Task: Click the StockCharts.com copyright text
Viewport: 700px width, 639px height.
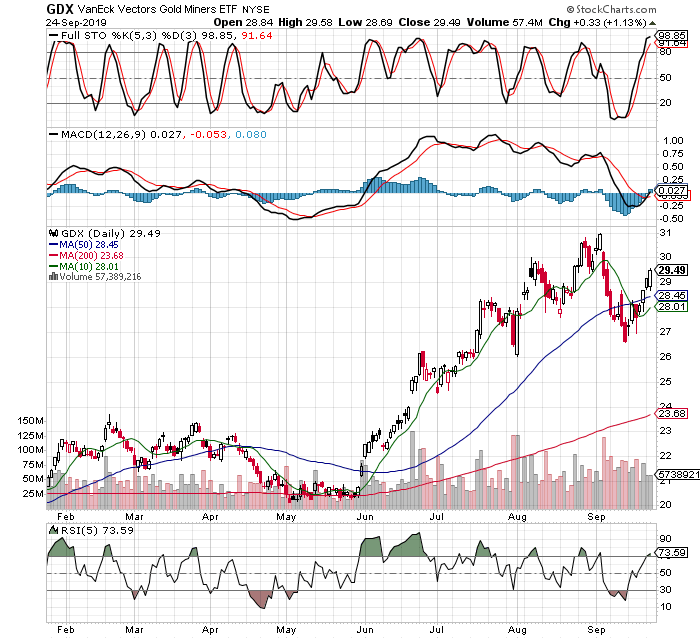Action: point(612,9)
